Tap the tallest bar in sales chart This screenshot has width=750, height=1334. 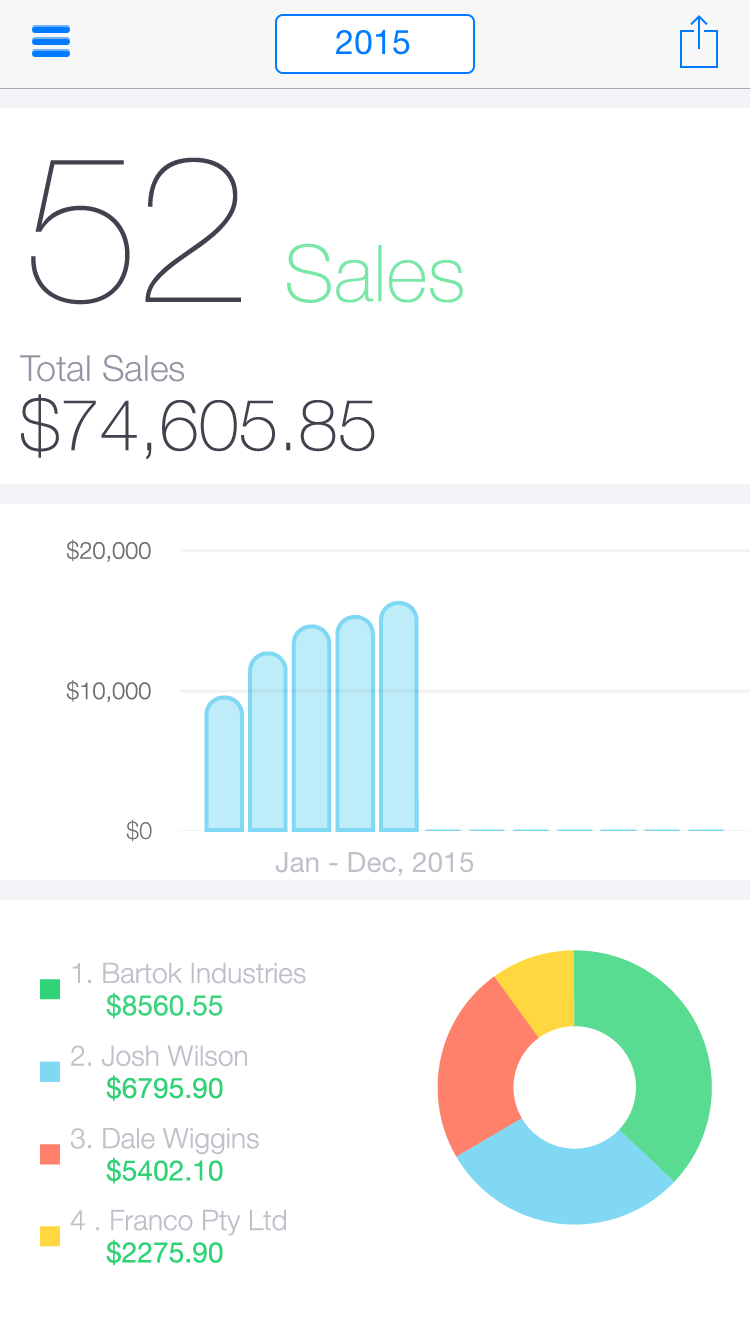399,718
